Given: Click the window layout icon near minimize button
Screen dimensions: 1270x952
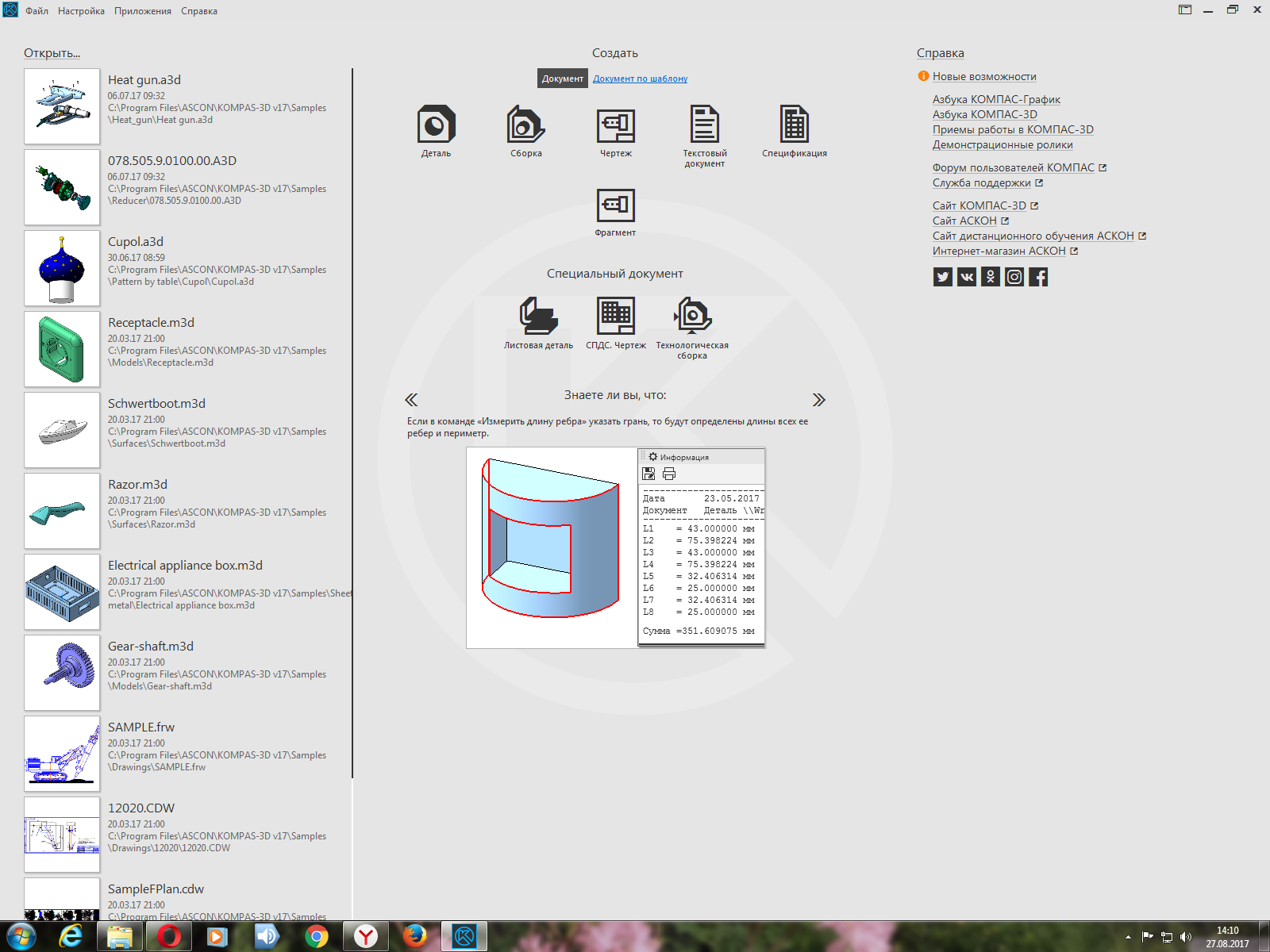Looking at the screenshot, I should point(1185,10).
